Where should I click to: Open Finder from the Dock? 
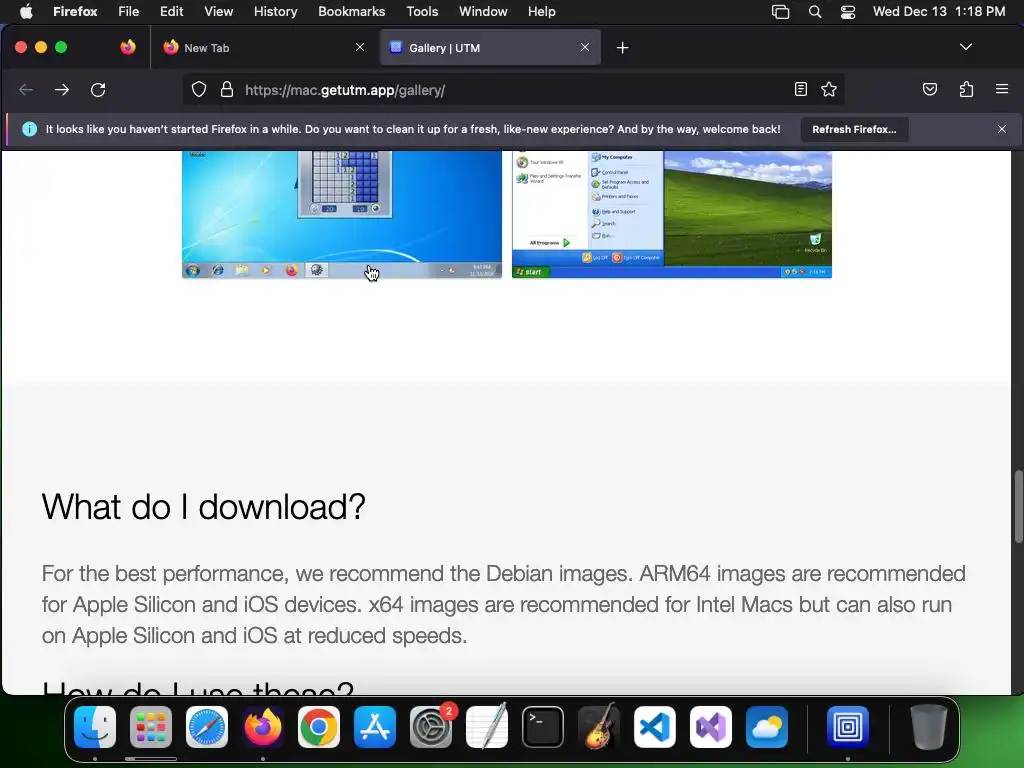coord(95,727)
